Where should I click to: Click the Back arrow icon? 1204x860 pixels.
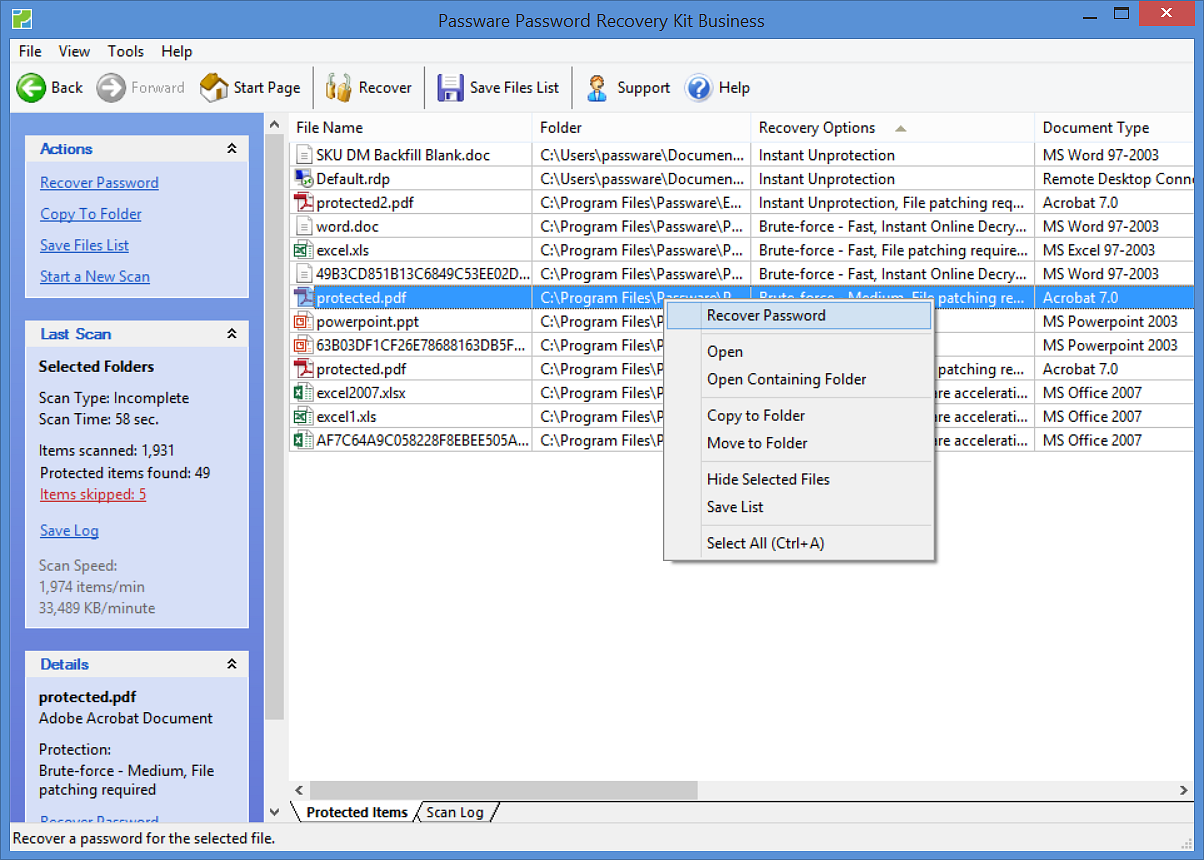tap(31, 88)
